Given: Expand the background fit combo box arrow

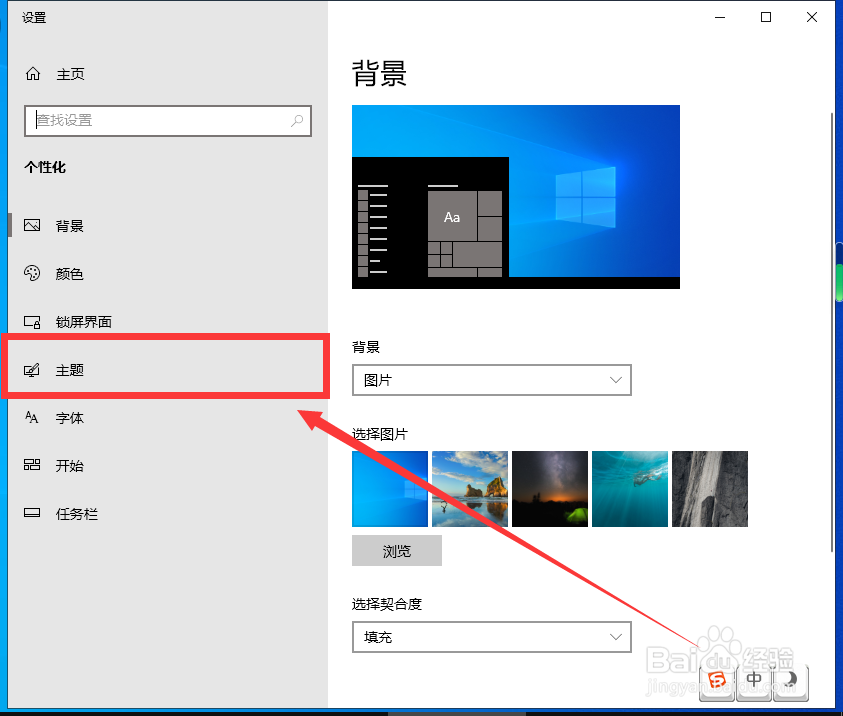Looking at the screenshot, I should coord(617,637).
